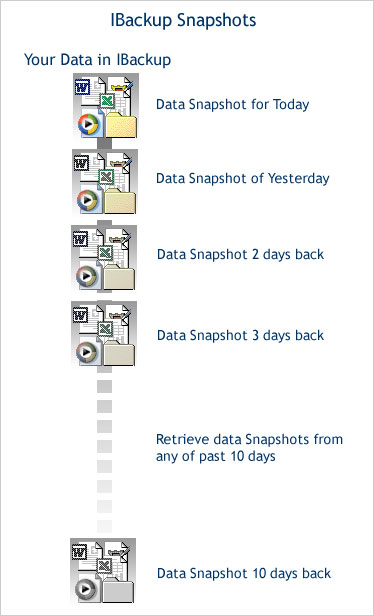Screen dimensions: 374x616
Task: Click the media player icon in 10 days back snapshot
Action: [86, 588]
